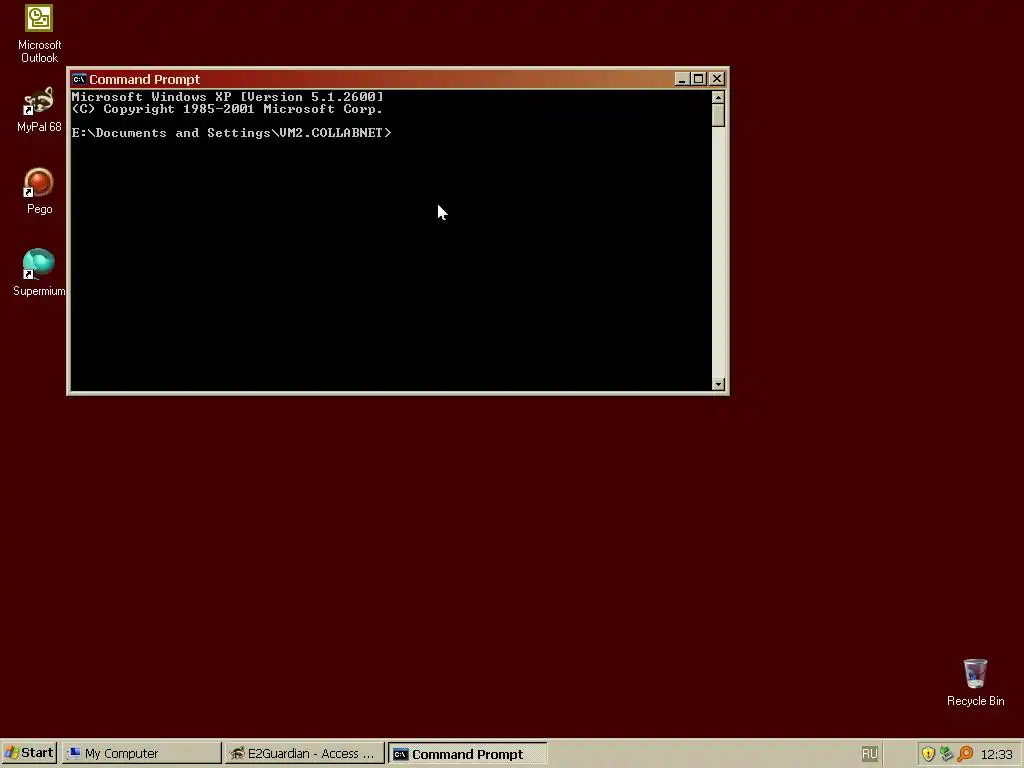Select the MyPal 68 desktop shortcut
Screen dimensions: 1024x768
pos(39,110)
